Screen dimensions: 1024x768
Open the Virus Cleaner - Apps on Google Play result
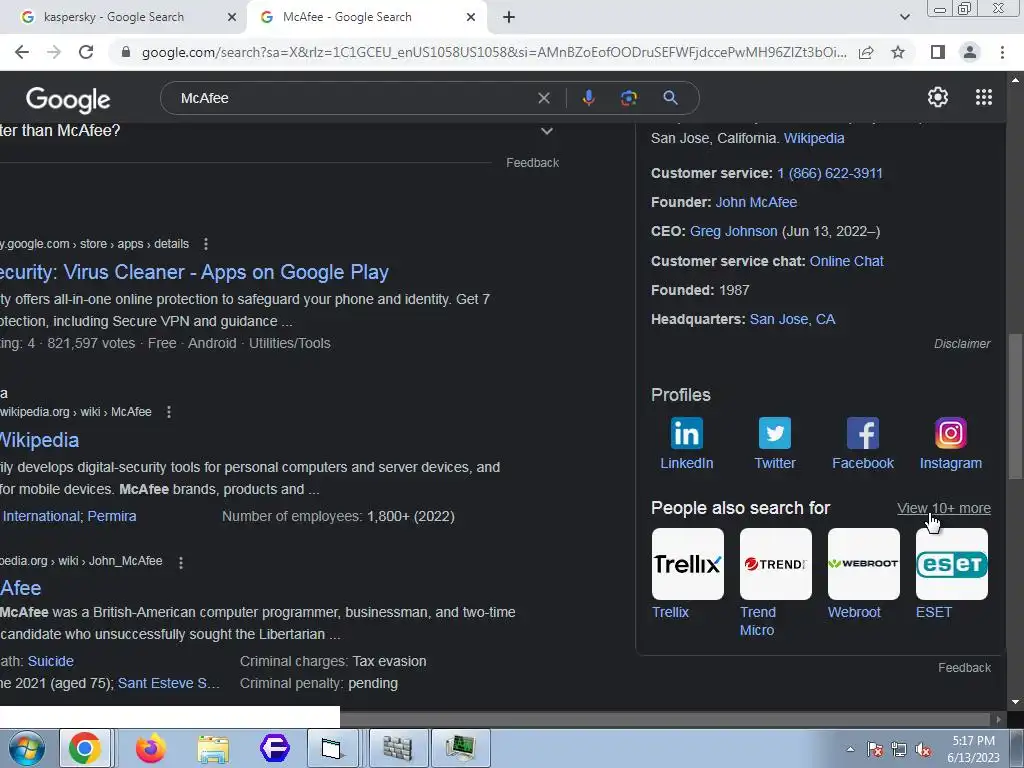coord(195,272)
